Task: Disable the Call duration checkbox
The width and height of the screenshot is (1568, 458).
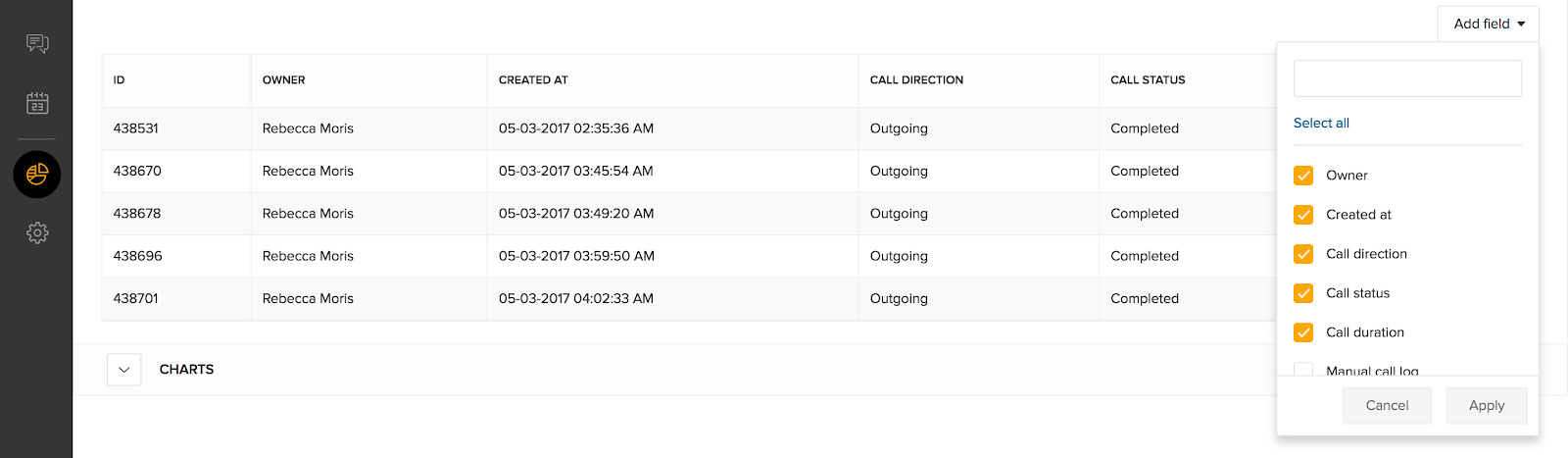Action: (1303, 332)
